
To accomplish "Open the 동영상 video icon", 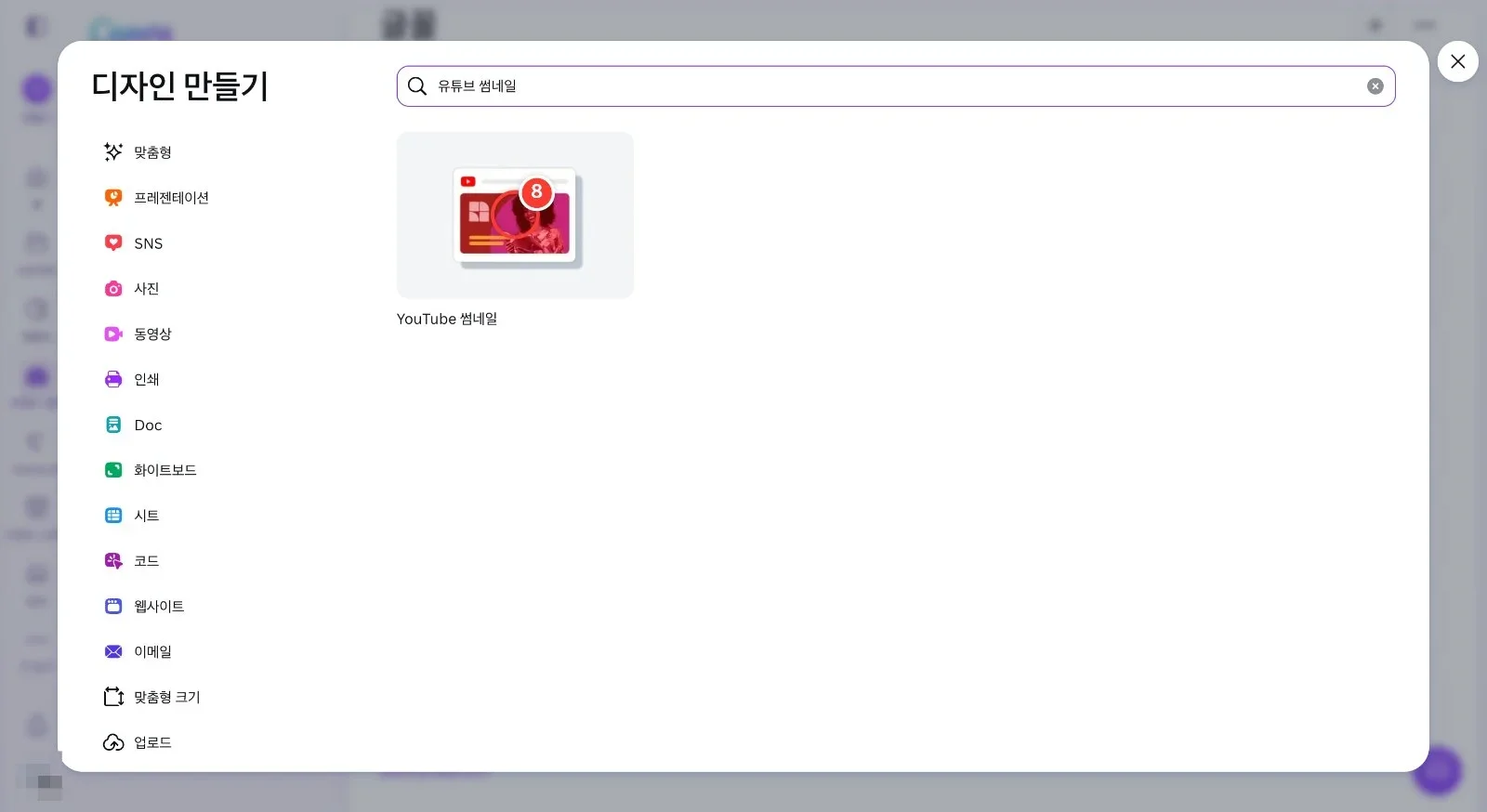I will point(113,334).
